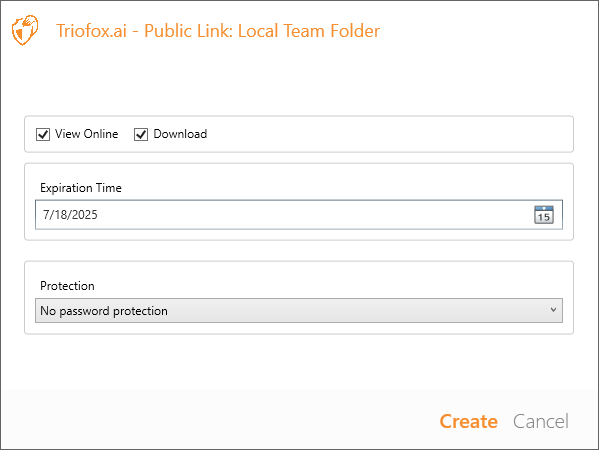Open the calendar date picker icon
Image resolution: width=599 pixels, height=450 pixels.
(x=544, y=215)
